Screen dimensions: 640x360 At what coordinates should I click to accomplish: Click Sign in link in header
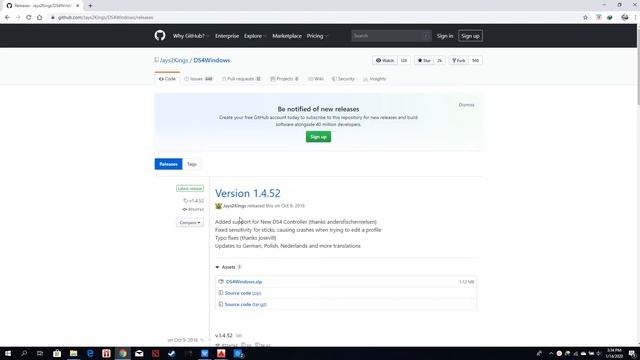[x=445, y=36]
